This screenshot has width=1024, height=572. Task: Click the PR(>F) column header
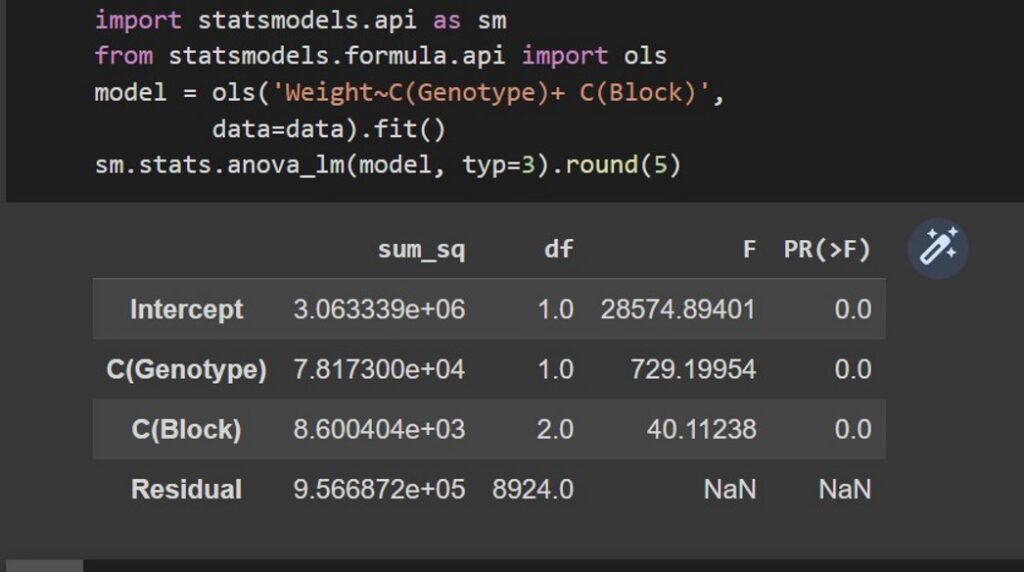click(827, 249)
